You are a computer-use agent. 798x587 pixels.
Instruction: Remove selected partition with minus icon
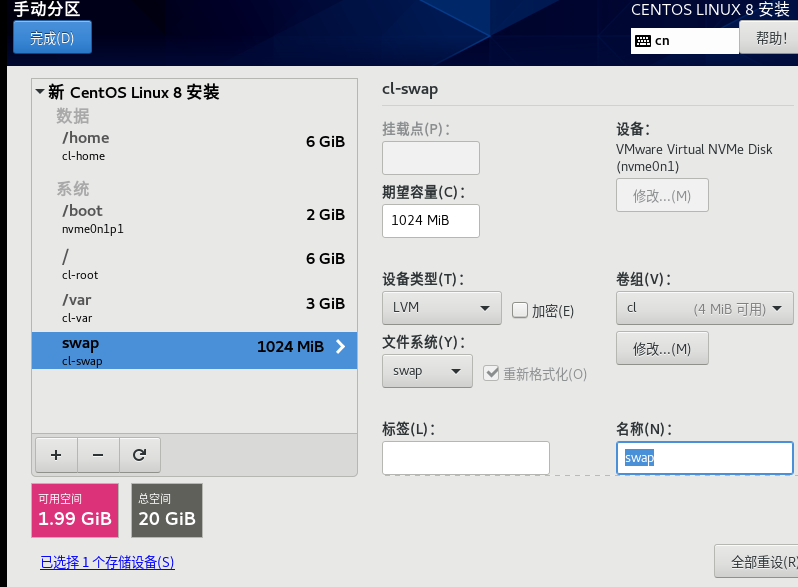click(x=98, y=455)
